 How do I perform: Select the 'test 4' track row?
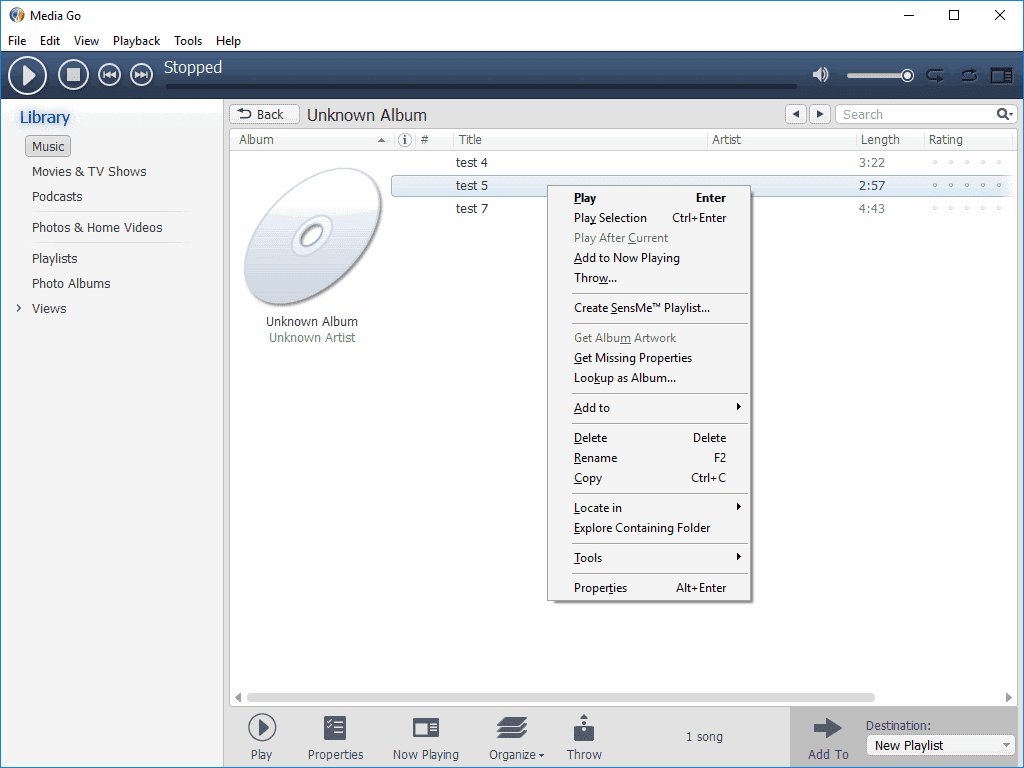click(701, 163)
